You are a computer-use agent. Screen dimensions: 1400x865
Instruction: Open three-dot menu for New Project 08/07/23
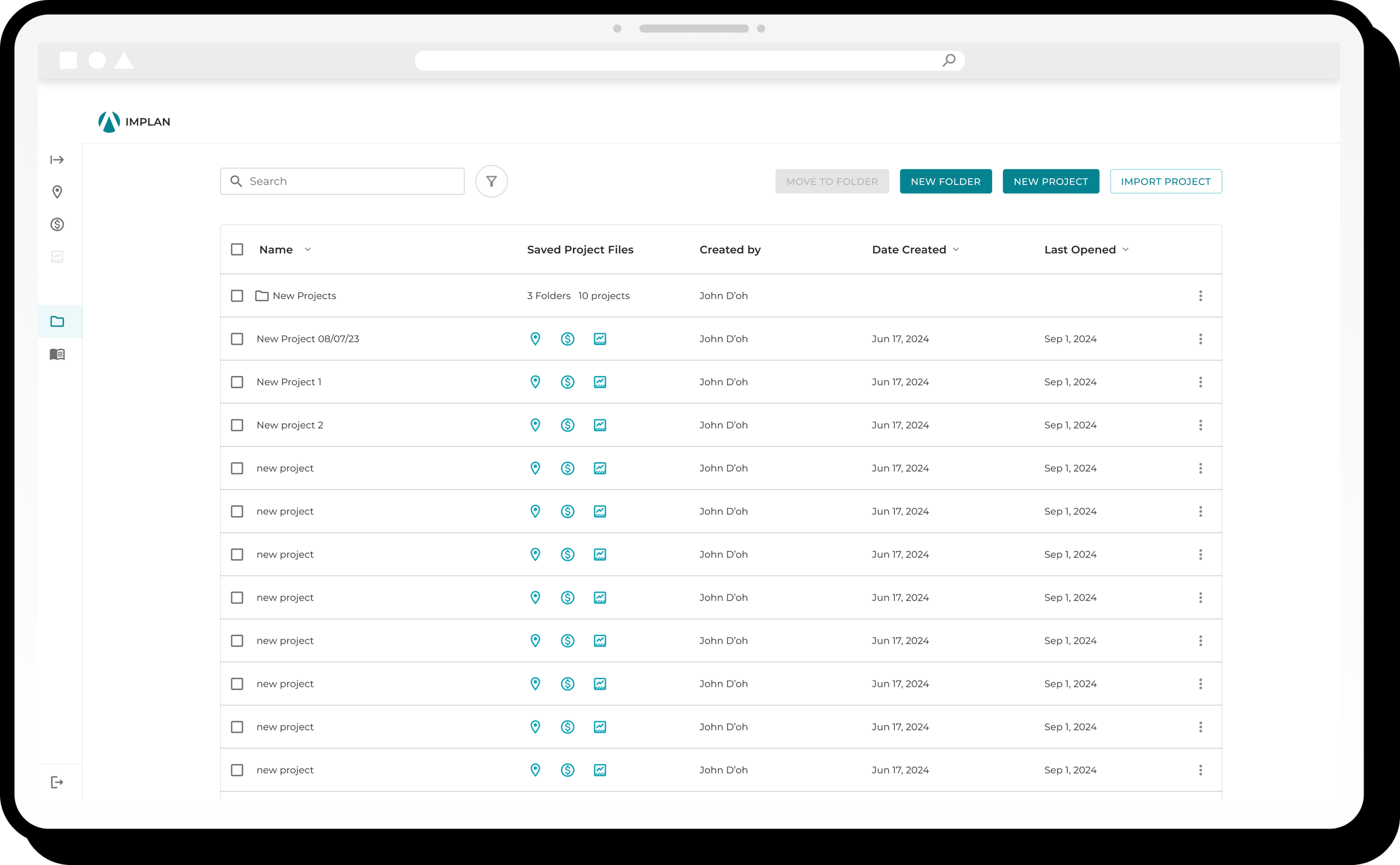click(1201, 339)
